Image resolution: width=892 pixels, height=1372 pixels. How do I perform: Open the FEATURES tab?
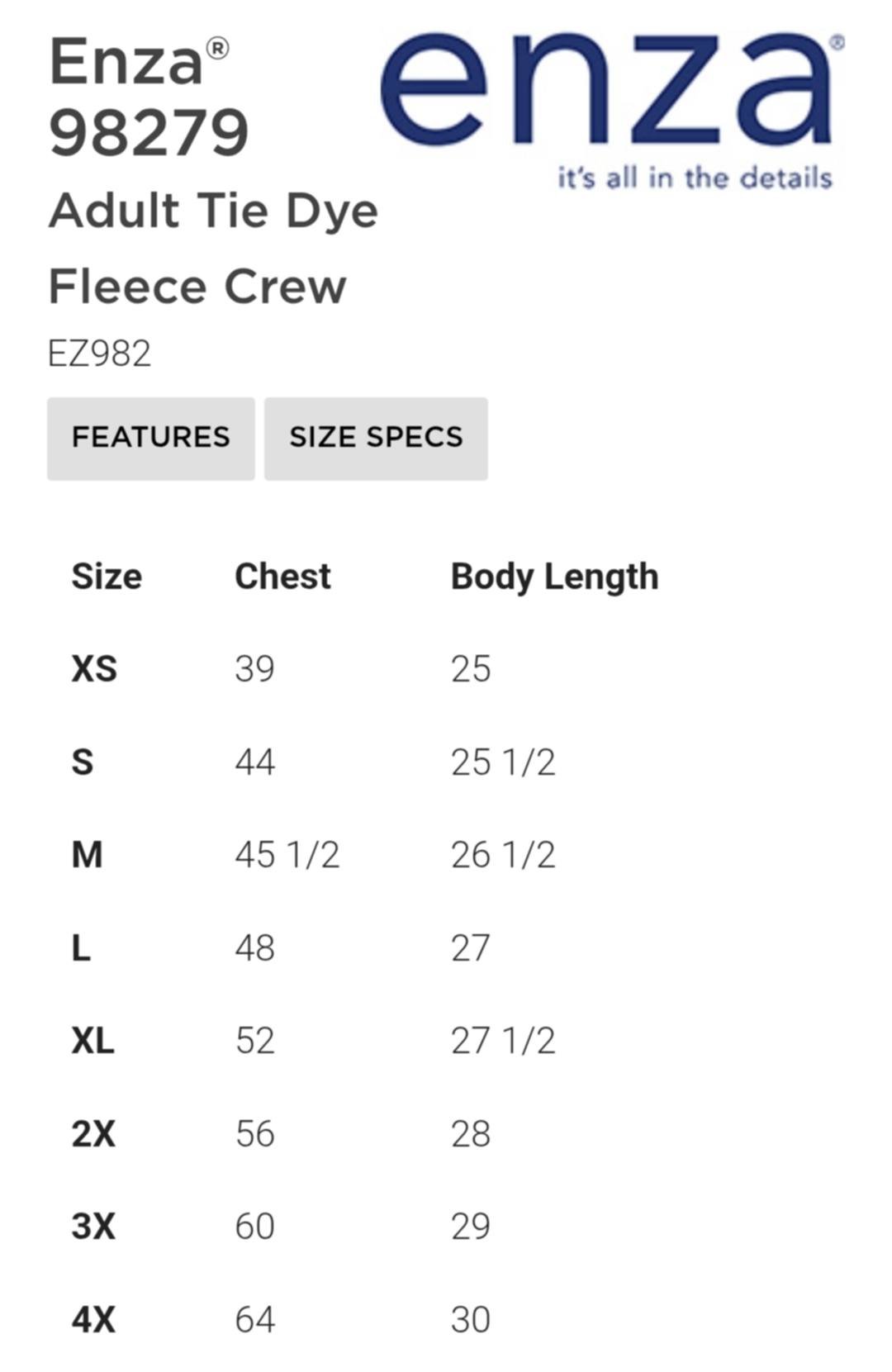[x=150, y=438]
